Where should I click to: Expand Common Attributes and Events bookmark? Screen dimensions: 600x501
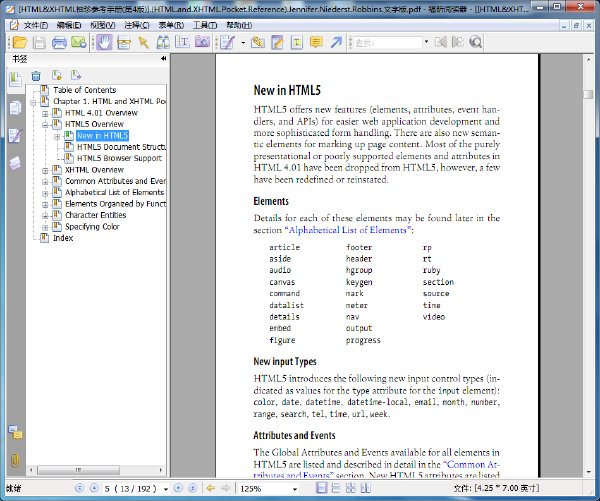45,182
